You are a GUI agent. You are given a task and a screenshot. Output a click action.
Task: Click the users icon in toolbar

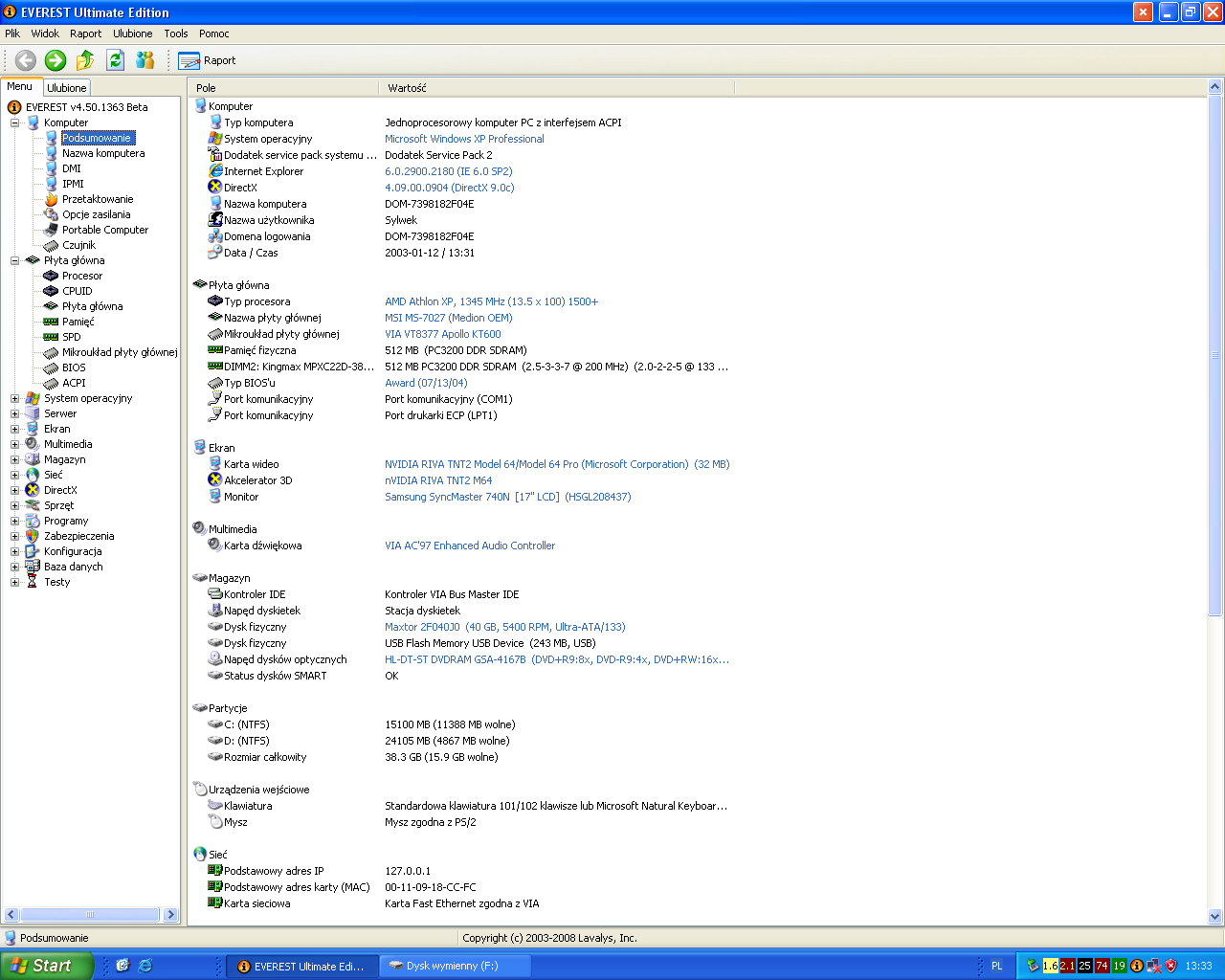click(145, 60)
